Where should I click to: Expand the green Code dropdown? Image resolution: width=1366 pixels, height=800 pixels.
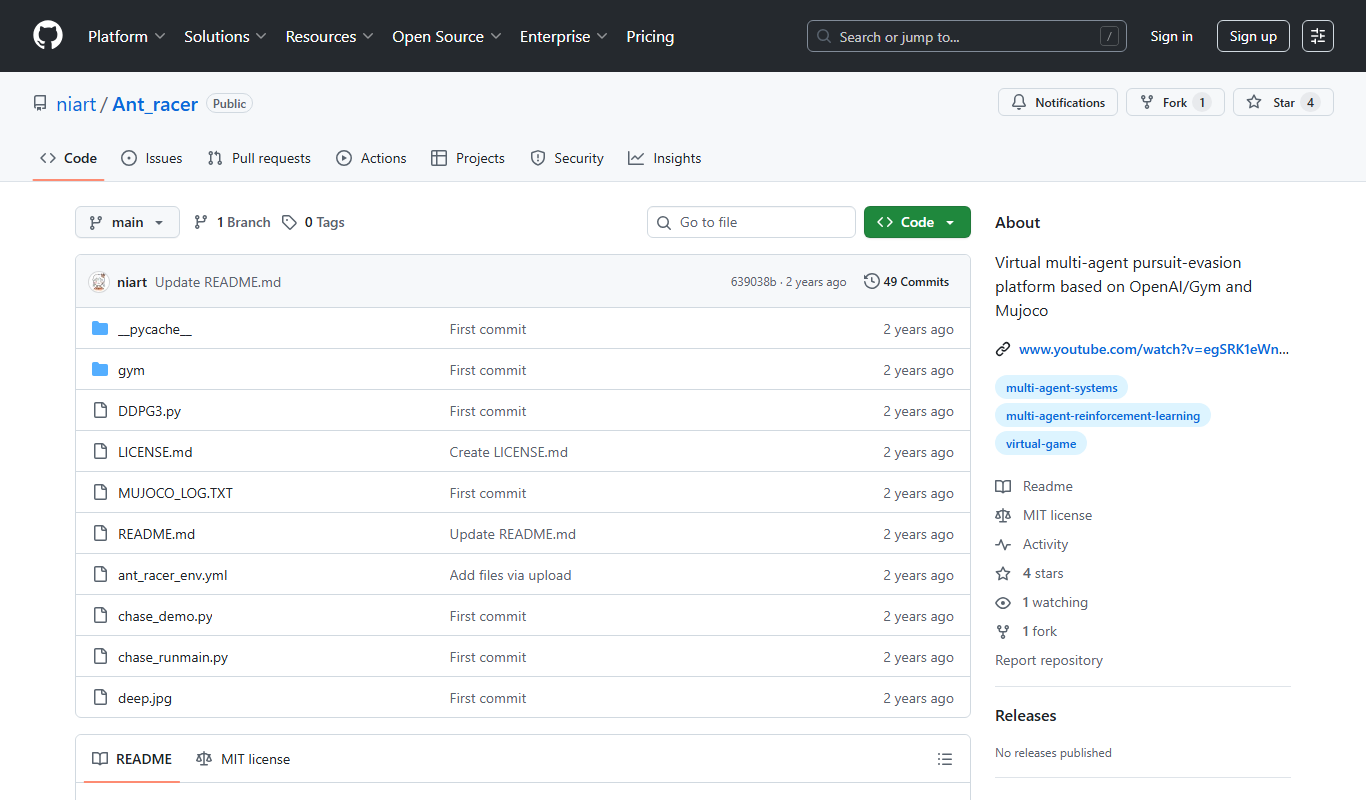click(x=917, y=222)
